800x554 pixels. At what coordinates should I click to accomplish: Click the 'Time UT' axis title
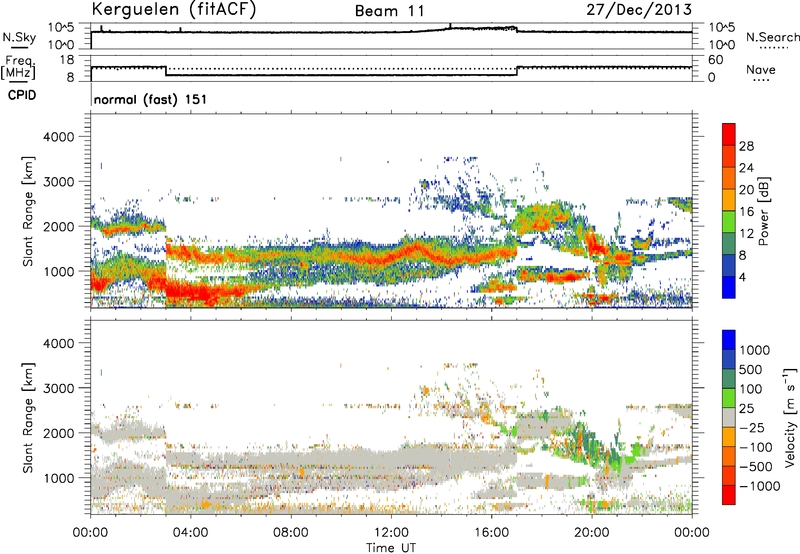tap(391, 548)
